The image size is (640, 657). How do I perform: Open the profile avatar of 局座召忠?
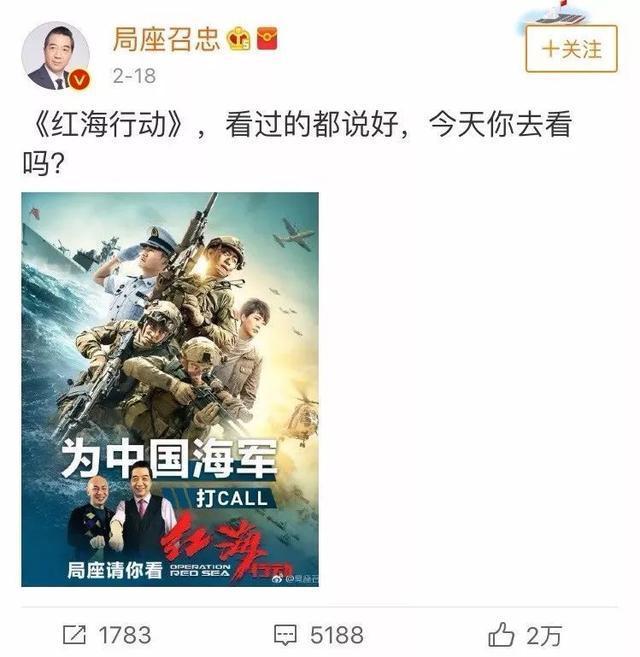click(x=56, y=56)
